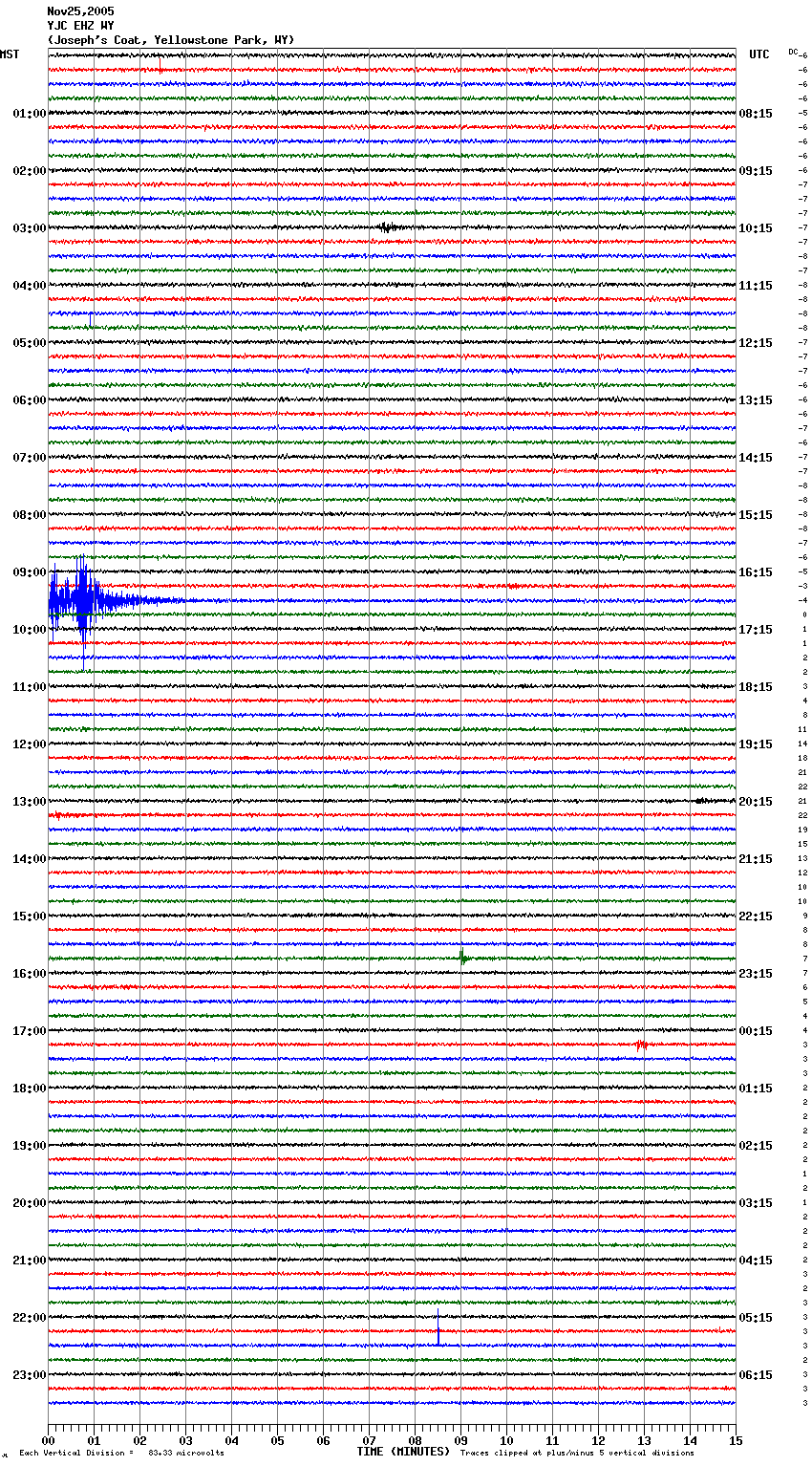
Task: Click the 04:15 UTC time label
Action: coord(756,1261)
